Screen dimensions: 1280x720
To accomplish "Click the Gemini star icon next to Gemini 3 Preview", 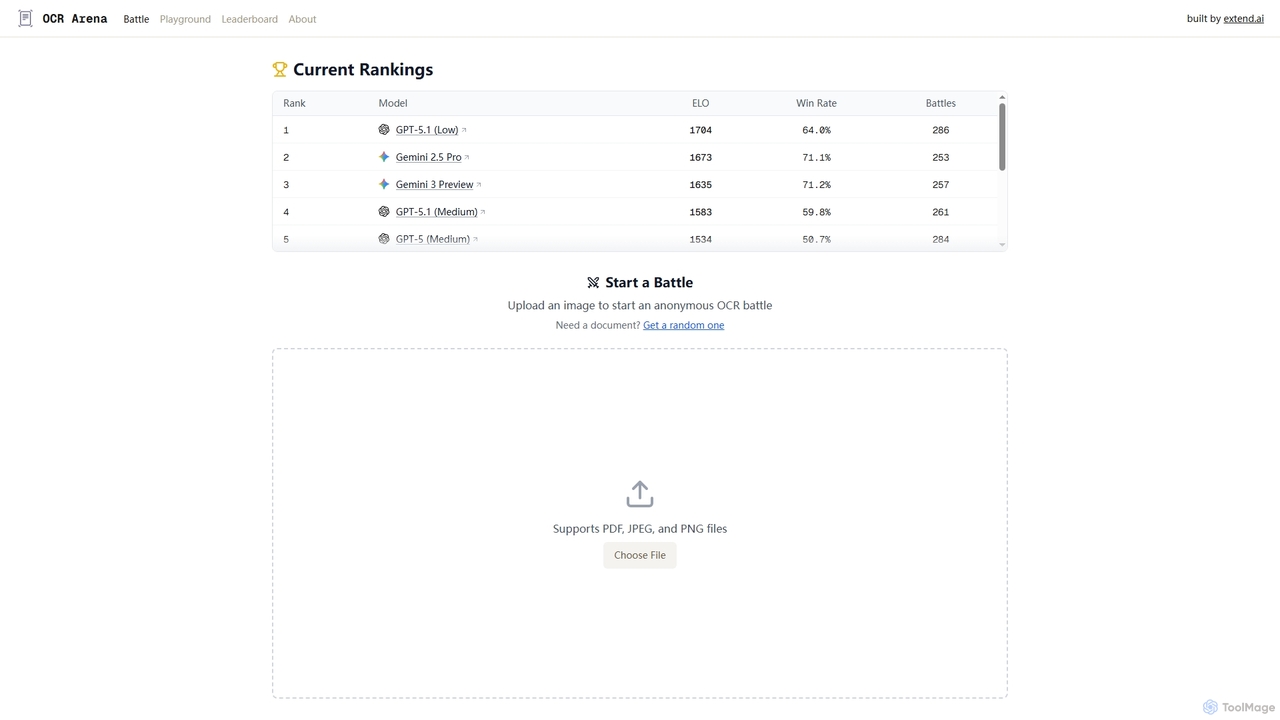I will 384,184.
